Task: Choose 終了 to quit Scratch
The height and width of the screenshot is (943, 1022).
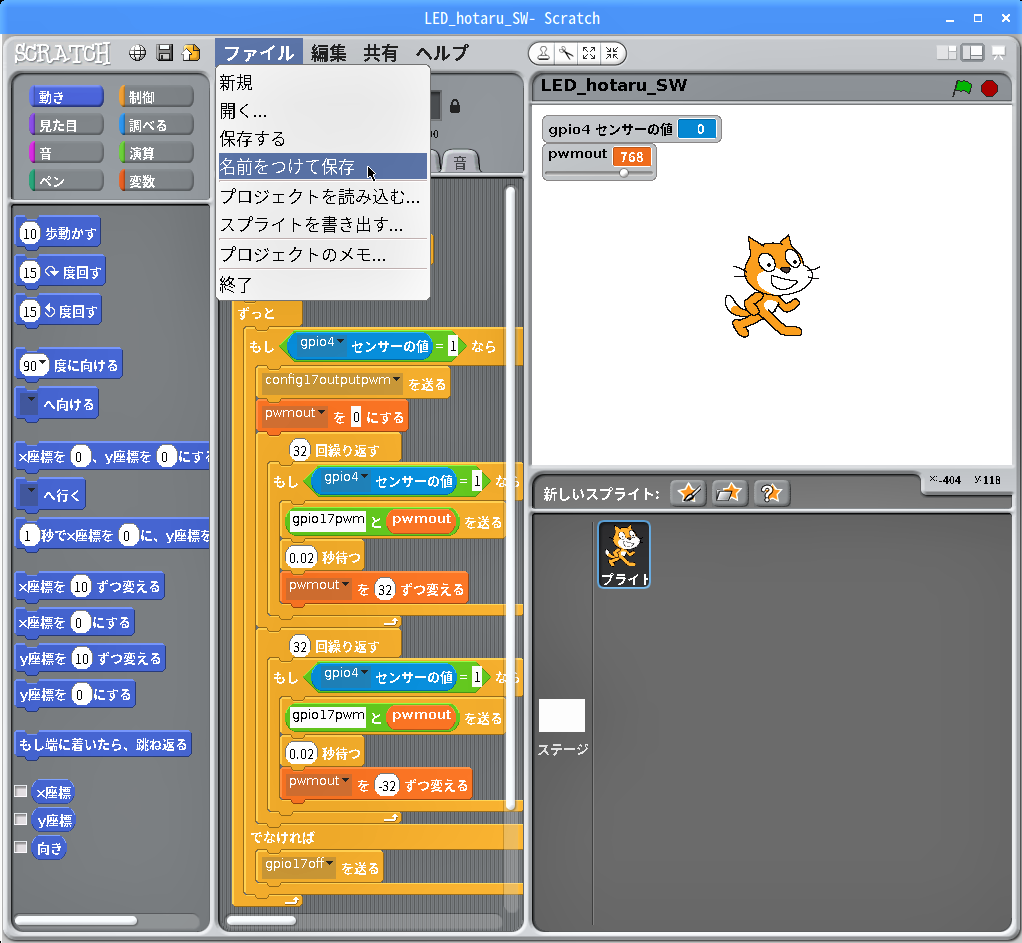Action: pos(323,285)
